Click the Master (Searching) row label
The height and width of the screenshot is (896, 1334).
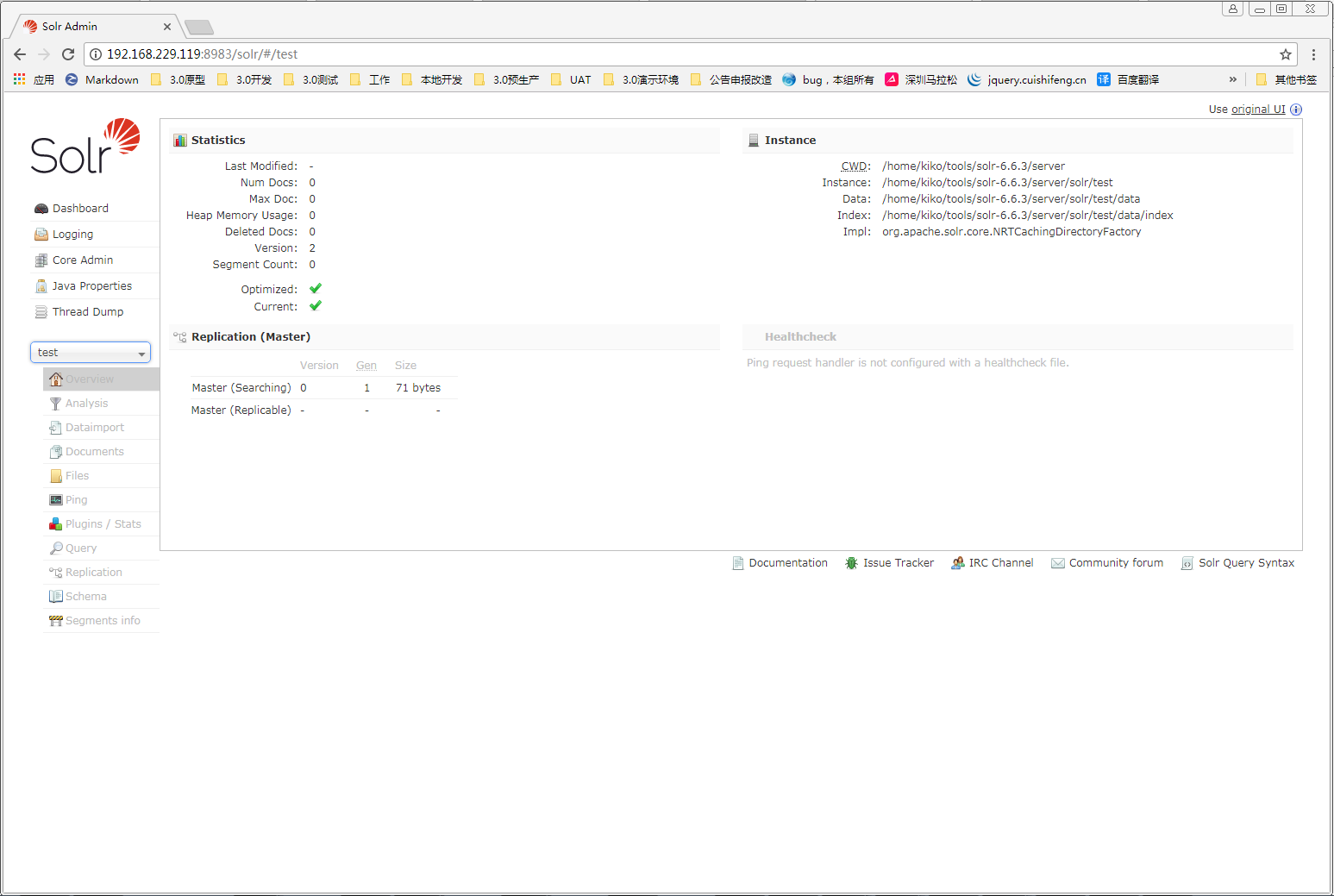[241, 388]
